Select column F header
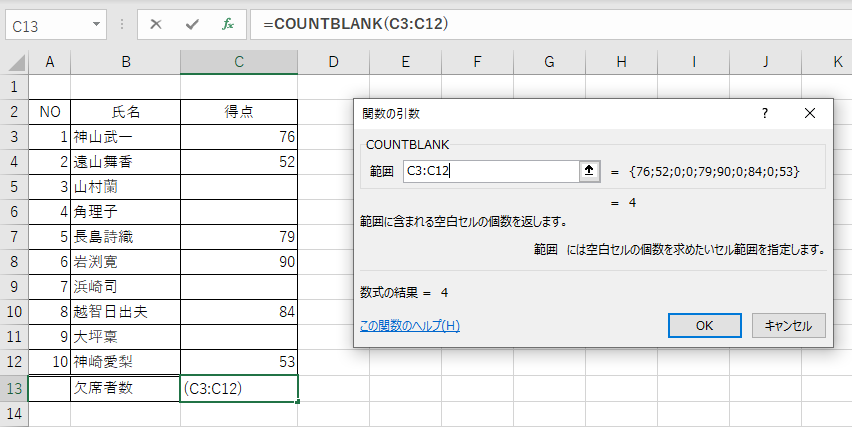852x427 pixels. tap(477, 62)
